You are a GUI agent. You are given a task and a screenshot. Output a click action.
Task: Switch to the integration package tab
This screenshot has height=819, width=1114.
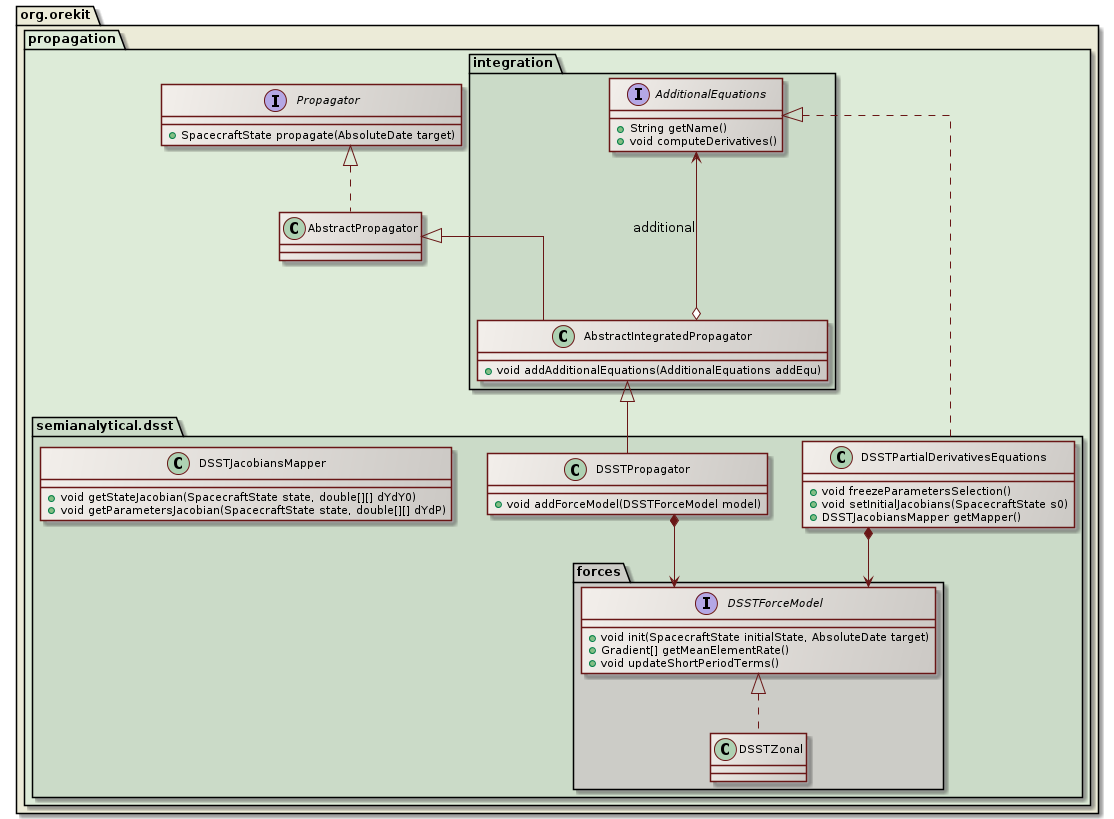pyautogui.click(x=511, y=62)
